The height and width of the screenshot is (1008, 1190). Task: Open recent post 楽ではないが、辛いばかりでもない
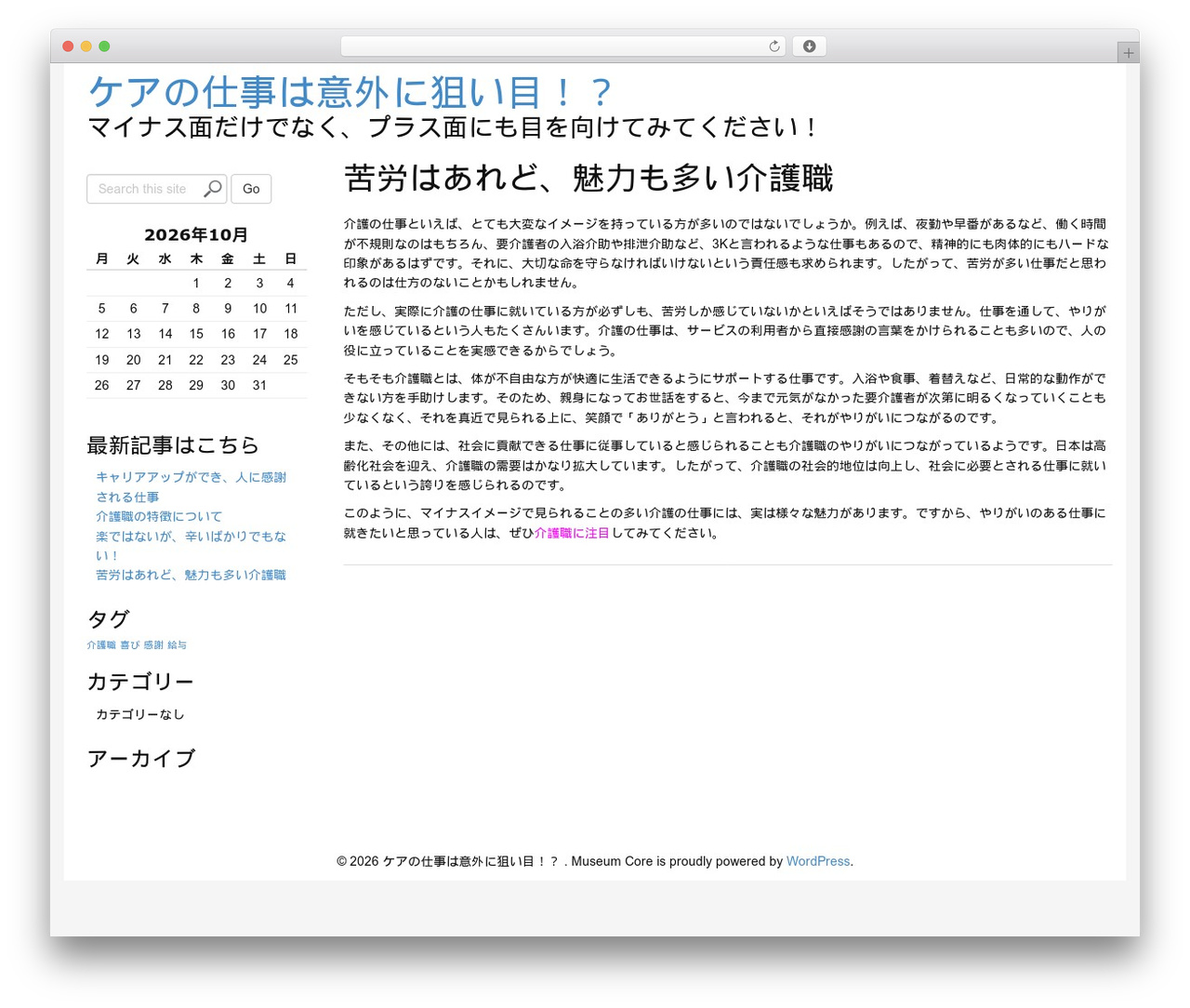191,546
